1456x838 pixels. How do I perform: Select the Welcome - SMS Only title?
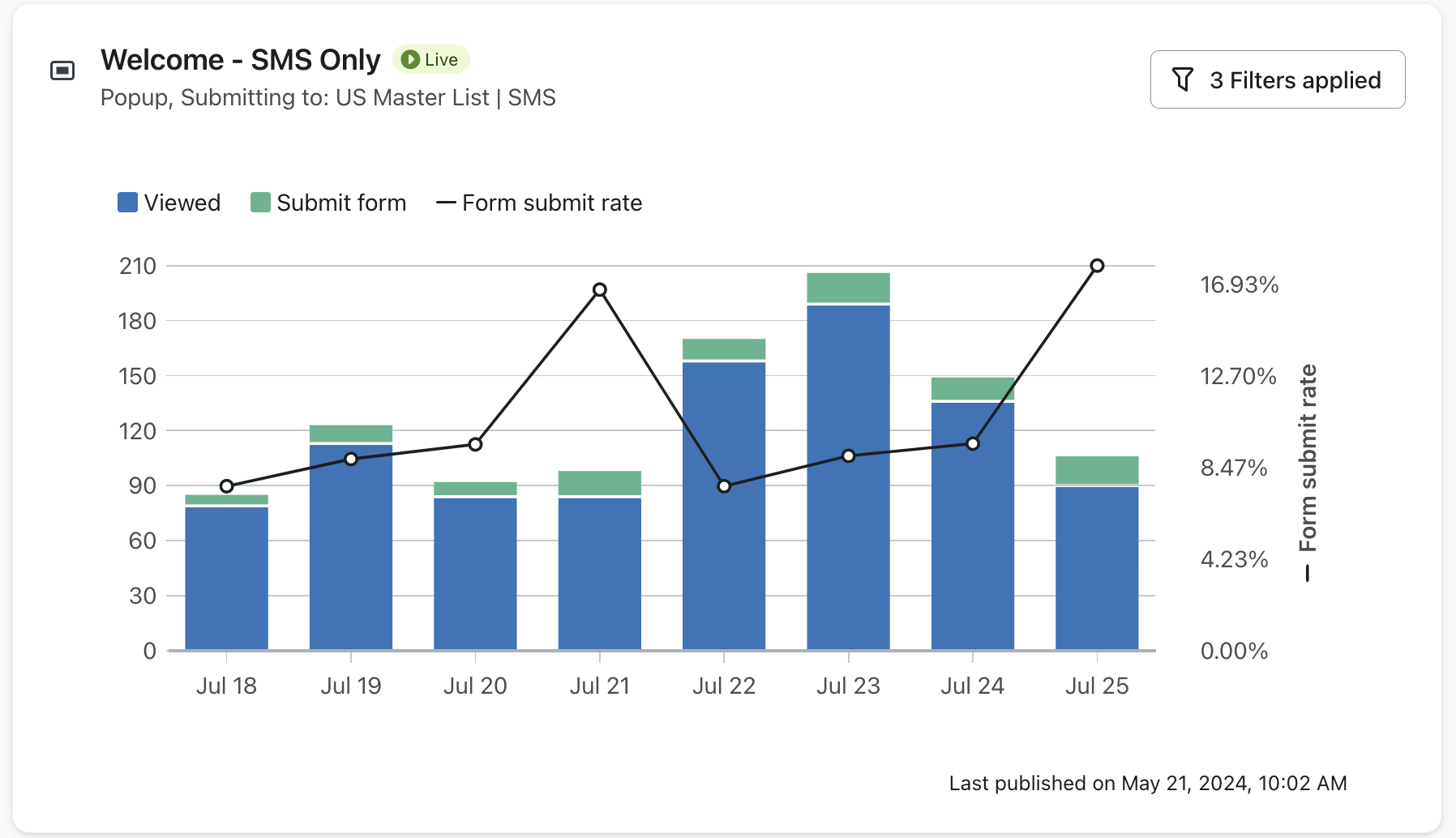click(x=240, y=58)
